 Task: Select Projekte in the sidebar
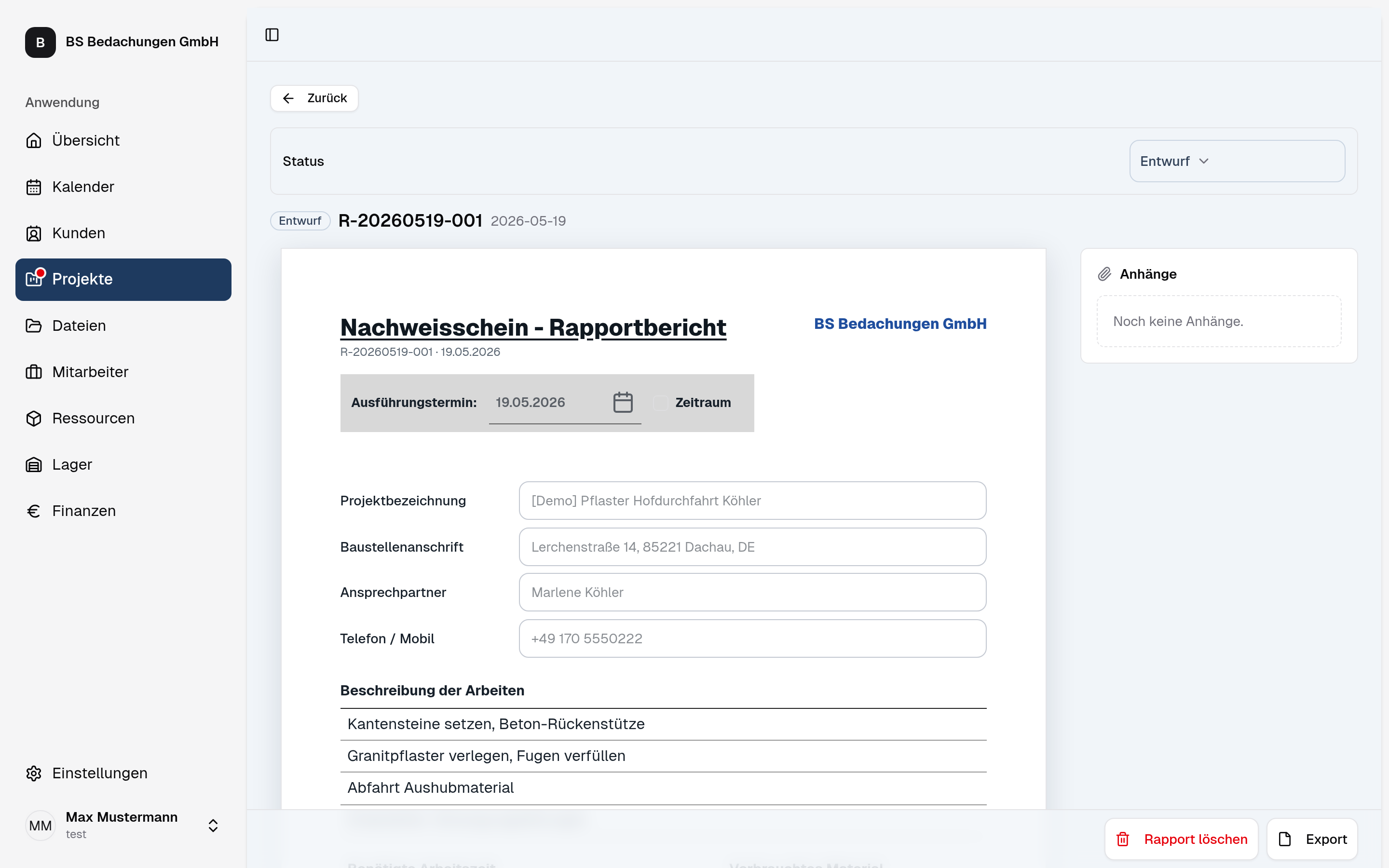(123, 280)
